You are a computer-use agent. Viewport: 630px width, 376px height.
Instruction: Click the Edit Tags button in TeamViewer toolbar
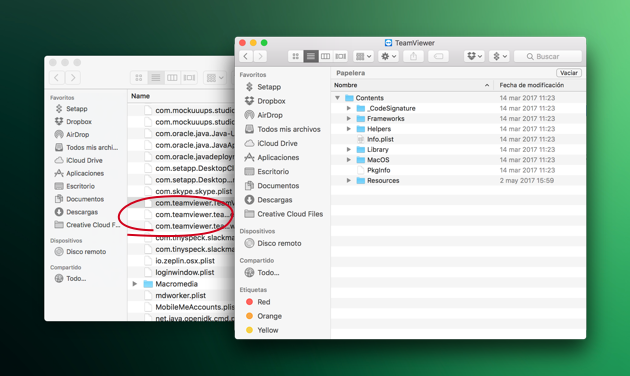[x=438, y=56]
